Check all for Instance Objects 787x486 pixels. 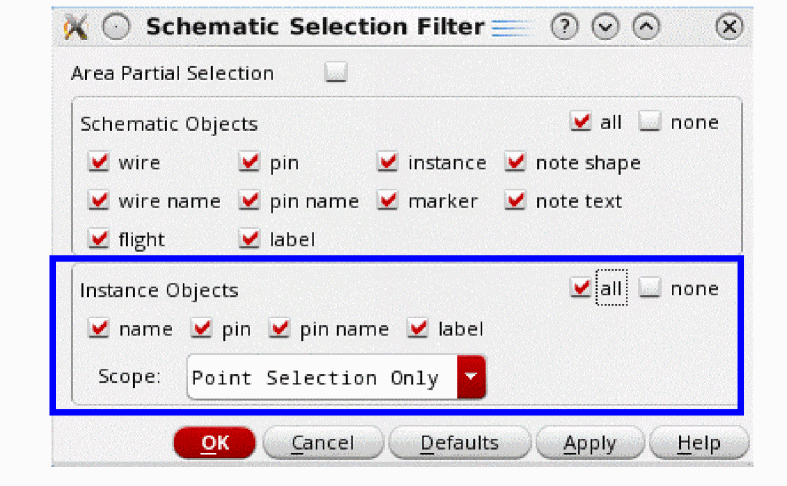(x=581, y=288)
